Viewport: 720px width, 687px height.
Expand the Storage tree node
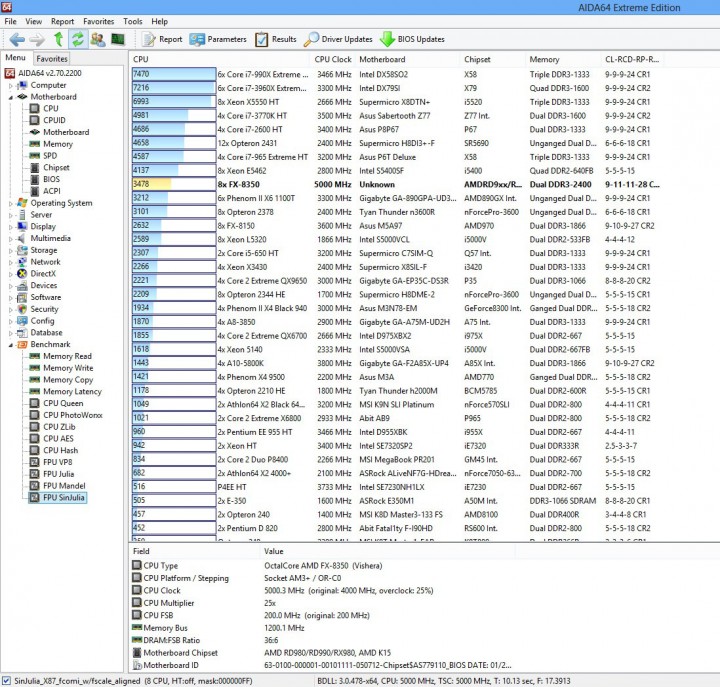pos(11,251)
